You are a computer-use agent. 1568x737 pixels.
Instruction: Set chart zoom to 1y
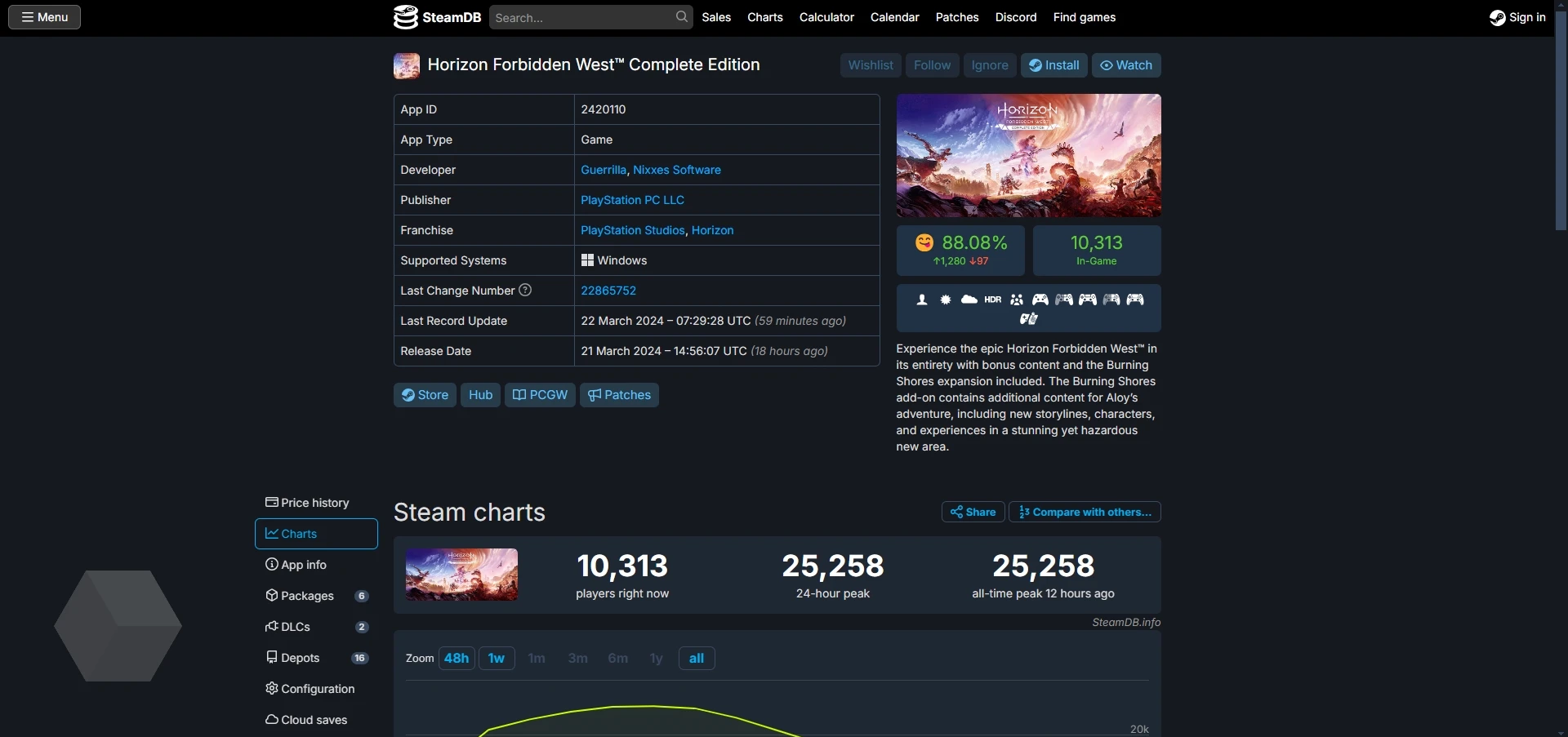coord(656,658)
